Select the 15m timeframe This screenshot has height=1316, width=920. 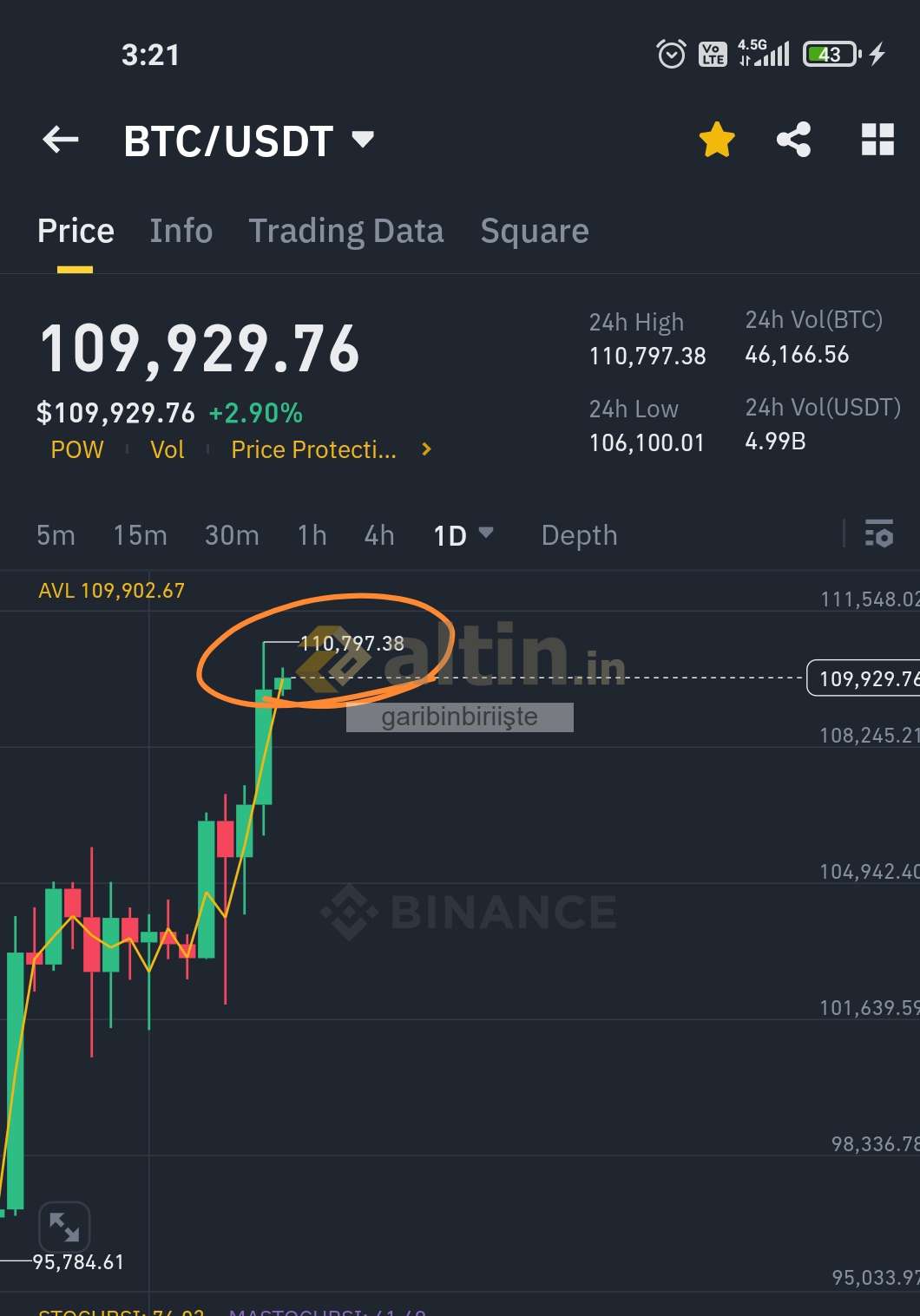(140, 535)
